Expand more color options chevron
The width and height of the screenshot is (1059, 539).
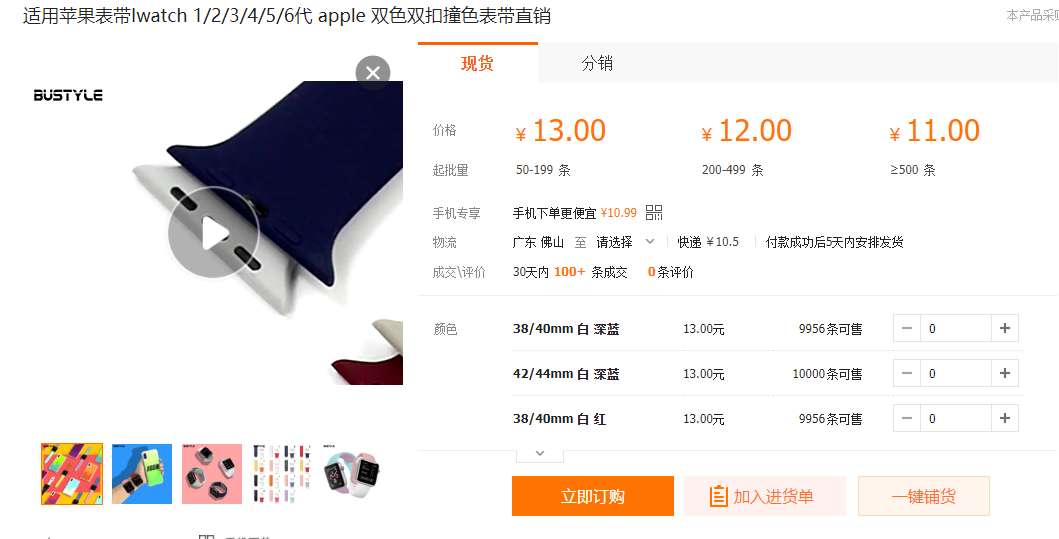point(540,454)
